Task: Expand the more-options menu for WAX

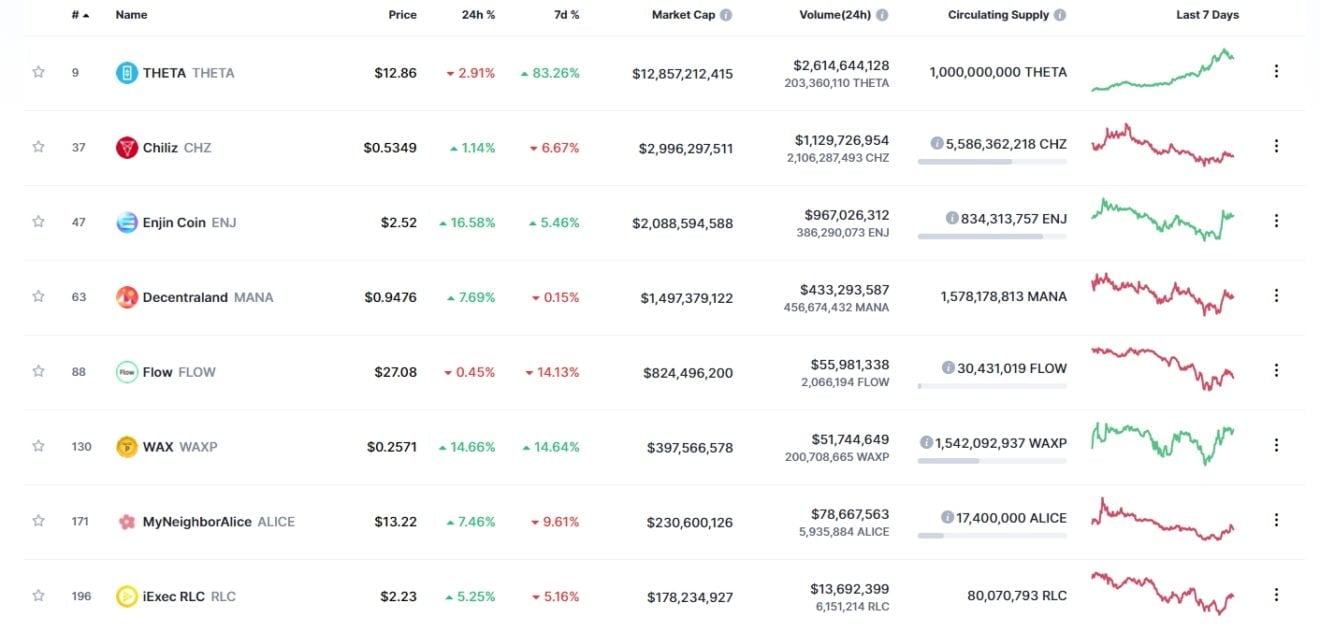Action: pos(1276,446)
